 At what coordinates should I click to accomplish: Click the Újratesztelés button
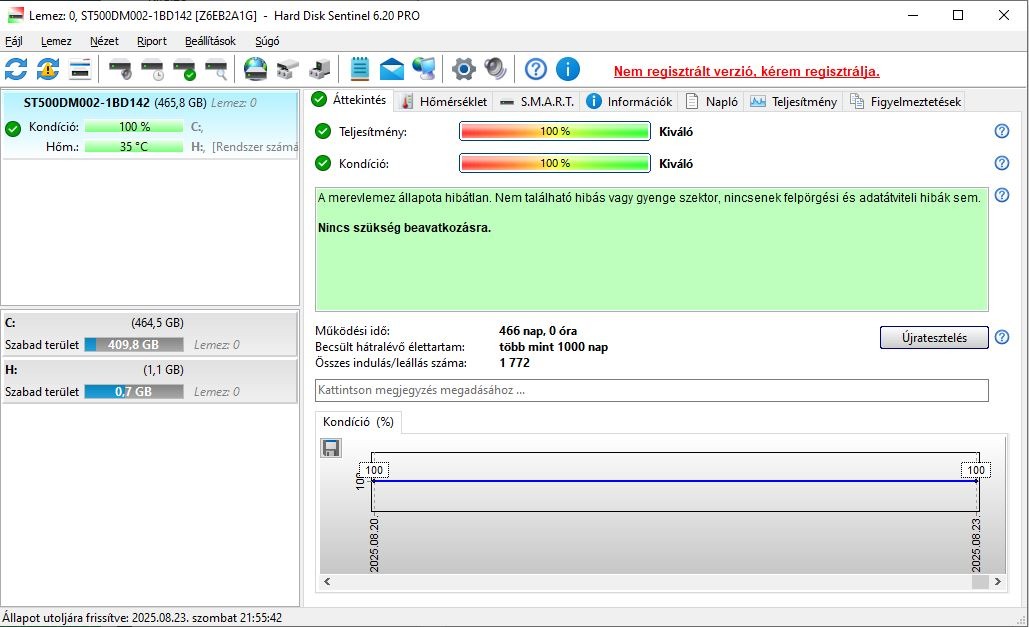pos(934,337)
